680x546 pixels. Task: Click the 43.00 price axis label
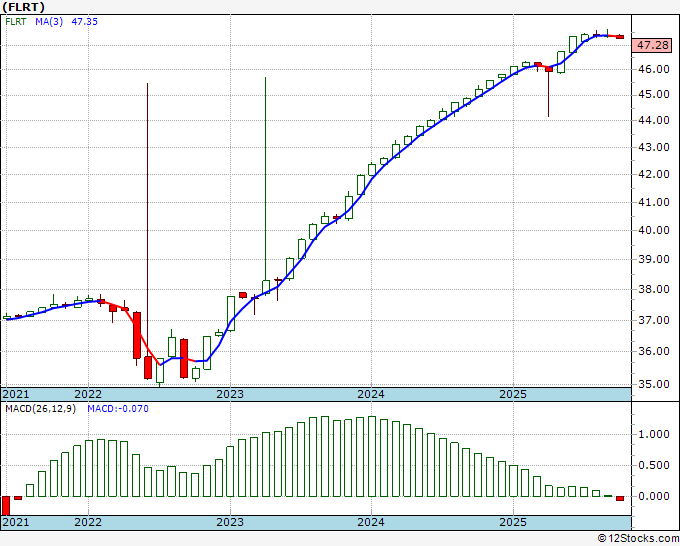pos(654,147)
